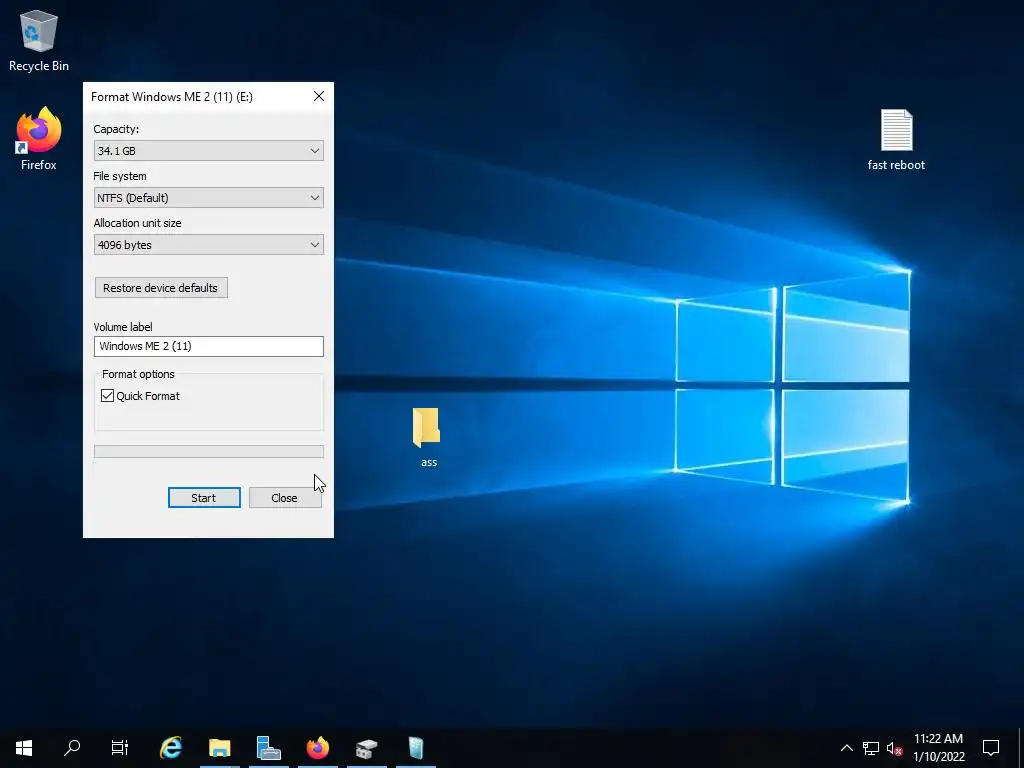Click Restore device defaults button
Viewport: 1024px width, 768px height.
[x=161, y=288]
